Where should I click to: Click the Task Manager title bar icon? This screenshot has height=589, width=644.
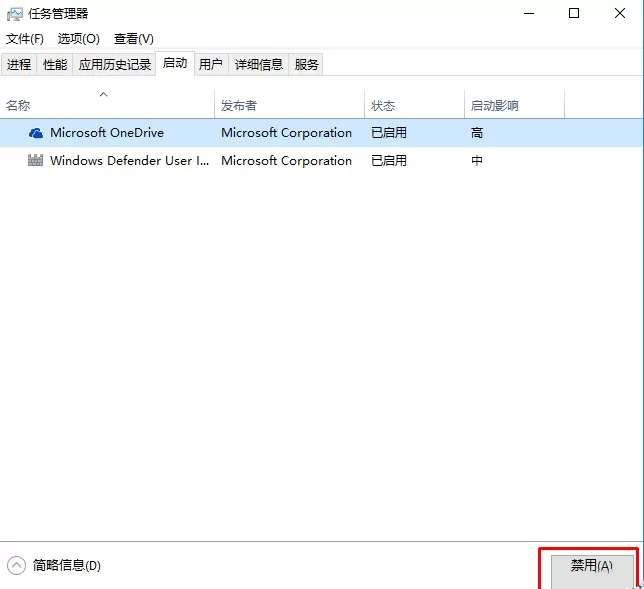(x=15, y=14)
